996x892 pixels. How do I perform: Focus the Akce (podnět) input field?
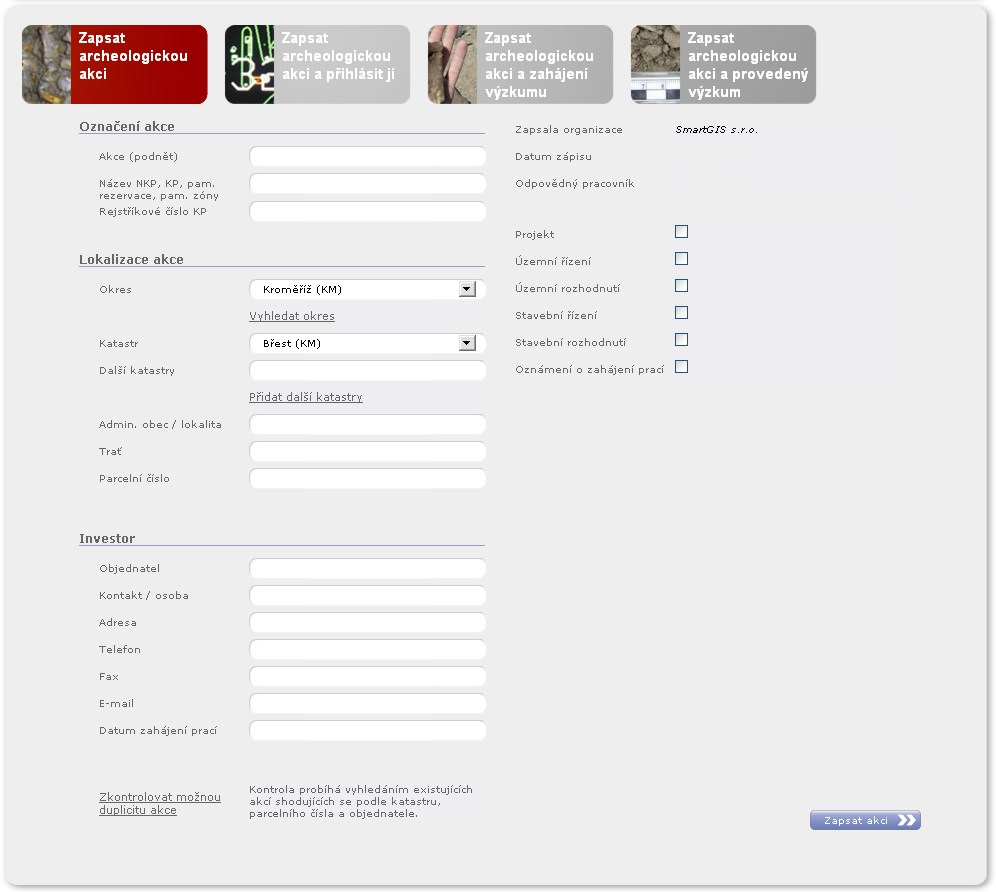(367, 157)
